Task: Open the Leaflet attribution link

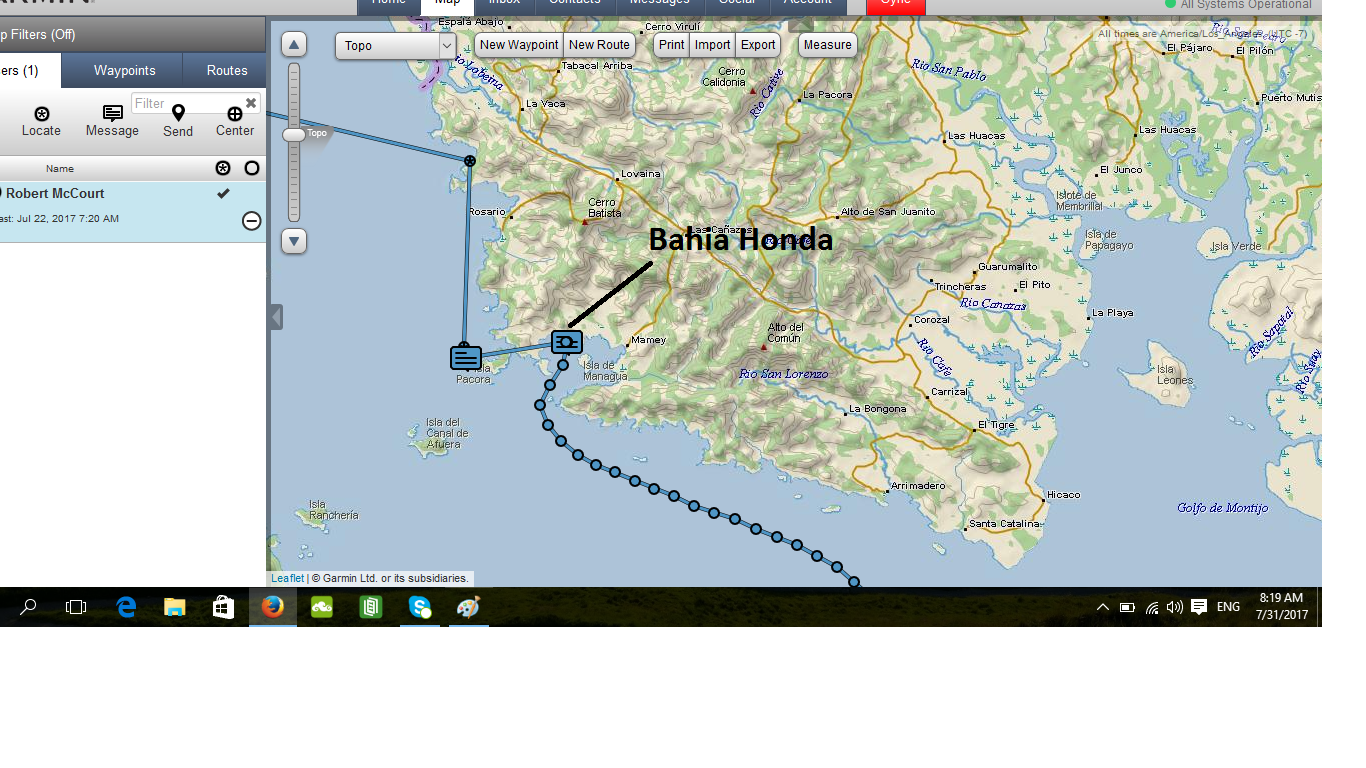Action: 286,577
